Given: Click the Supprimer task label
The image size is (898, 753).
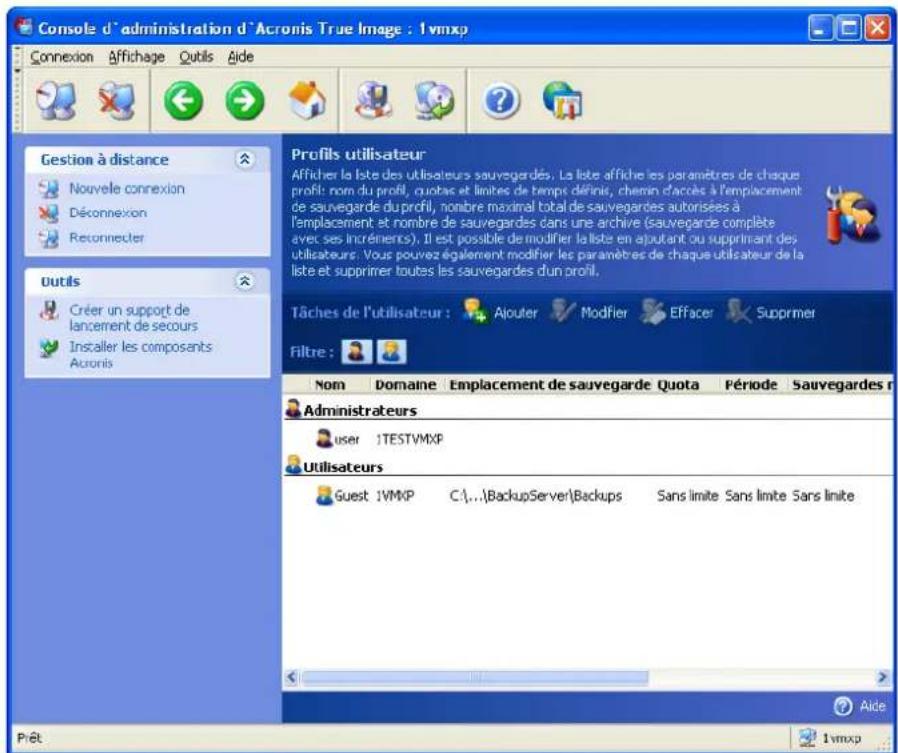Looking at the screenshot, I should (x=785, y=313).
